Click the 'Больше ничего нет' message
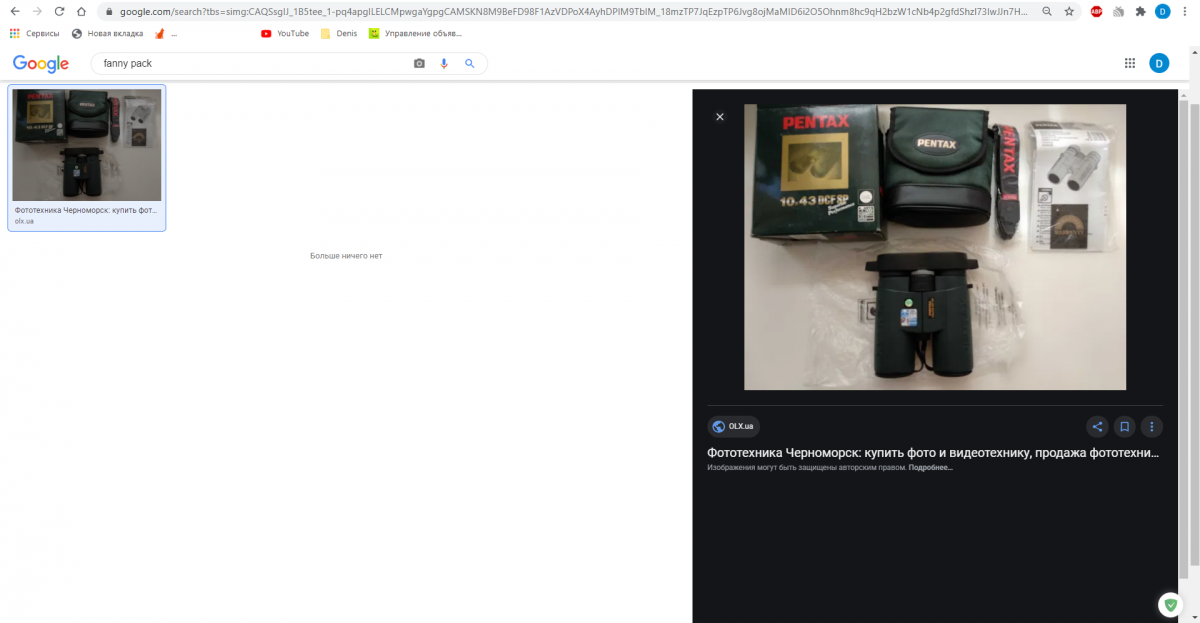This screenshot has width=1200, height=623. pyautogui.click(x=346, y=256)
